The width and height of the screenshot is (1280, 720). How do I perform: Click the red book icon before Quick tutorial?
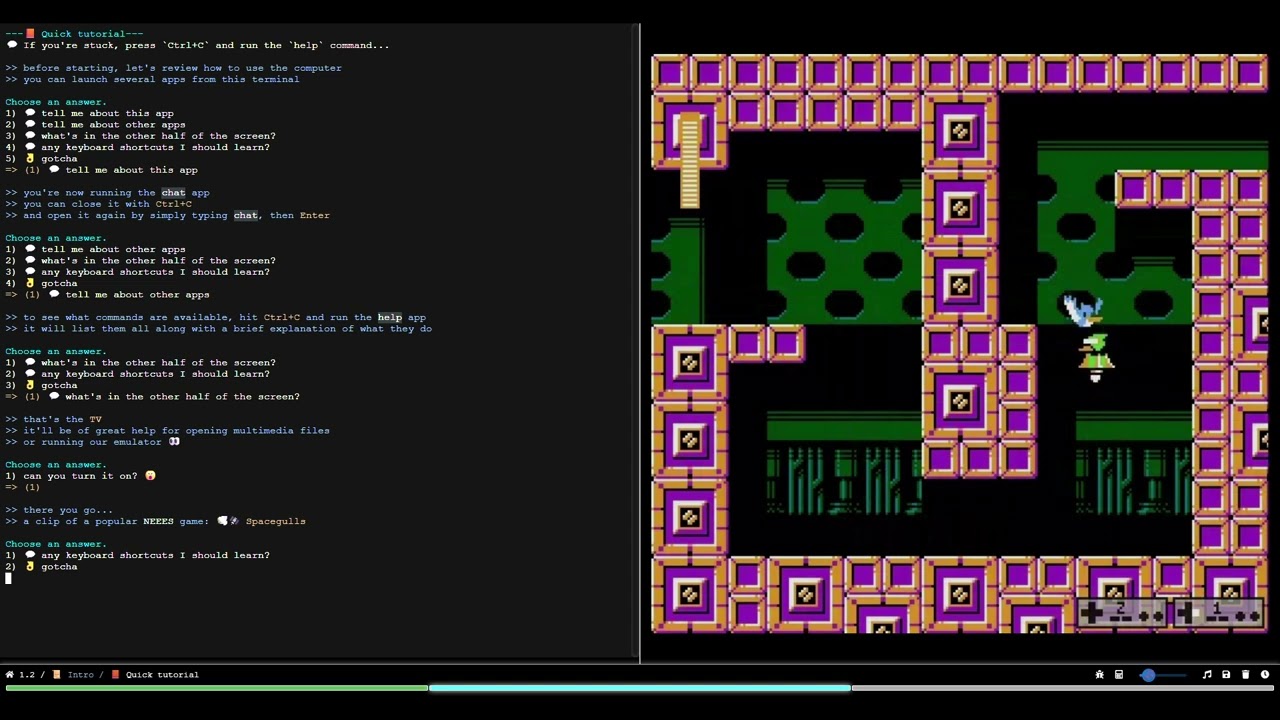115,675
